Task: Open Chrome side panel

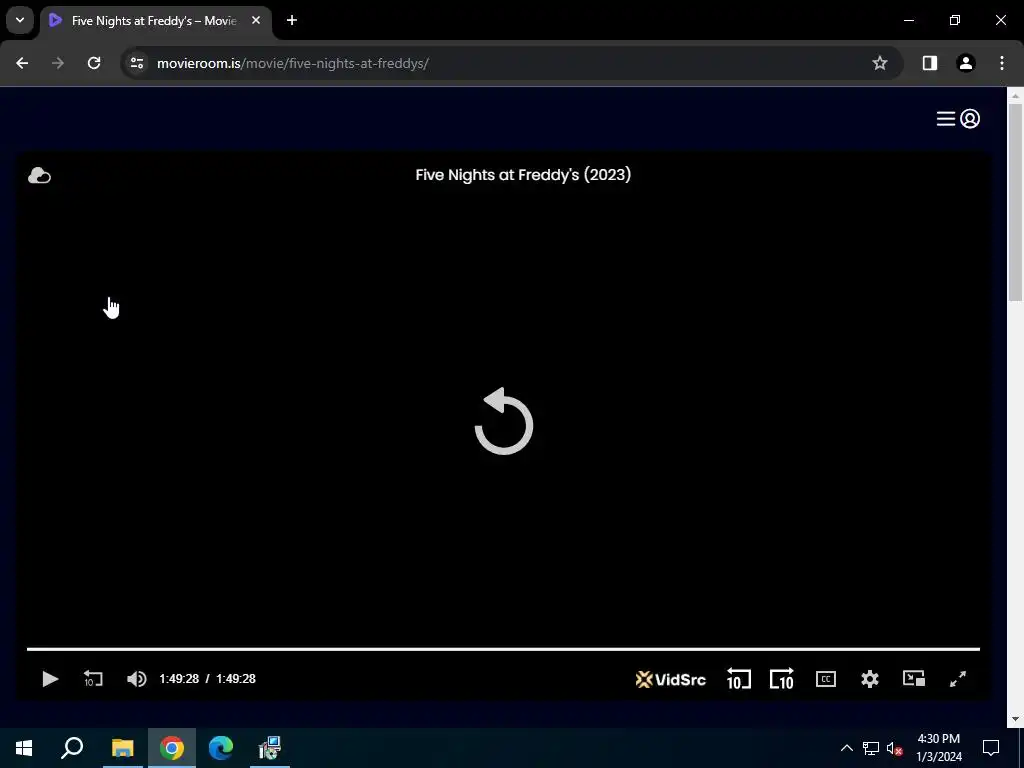Action: click(x=930, y=63)
